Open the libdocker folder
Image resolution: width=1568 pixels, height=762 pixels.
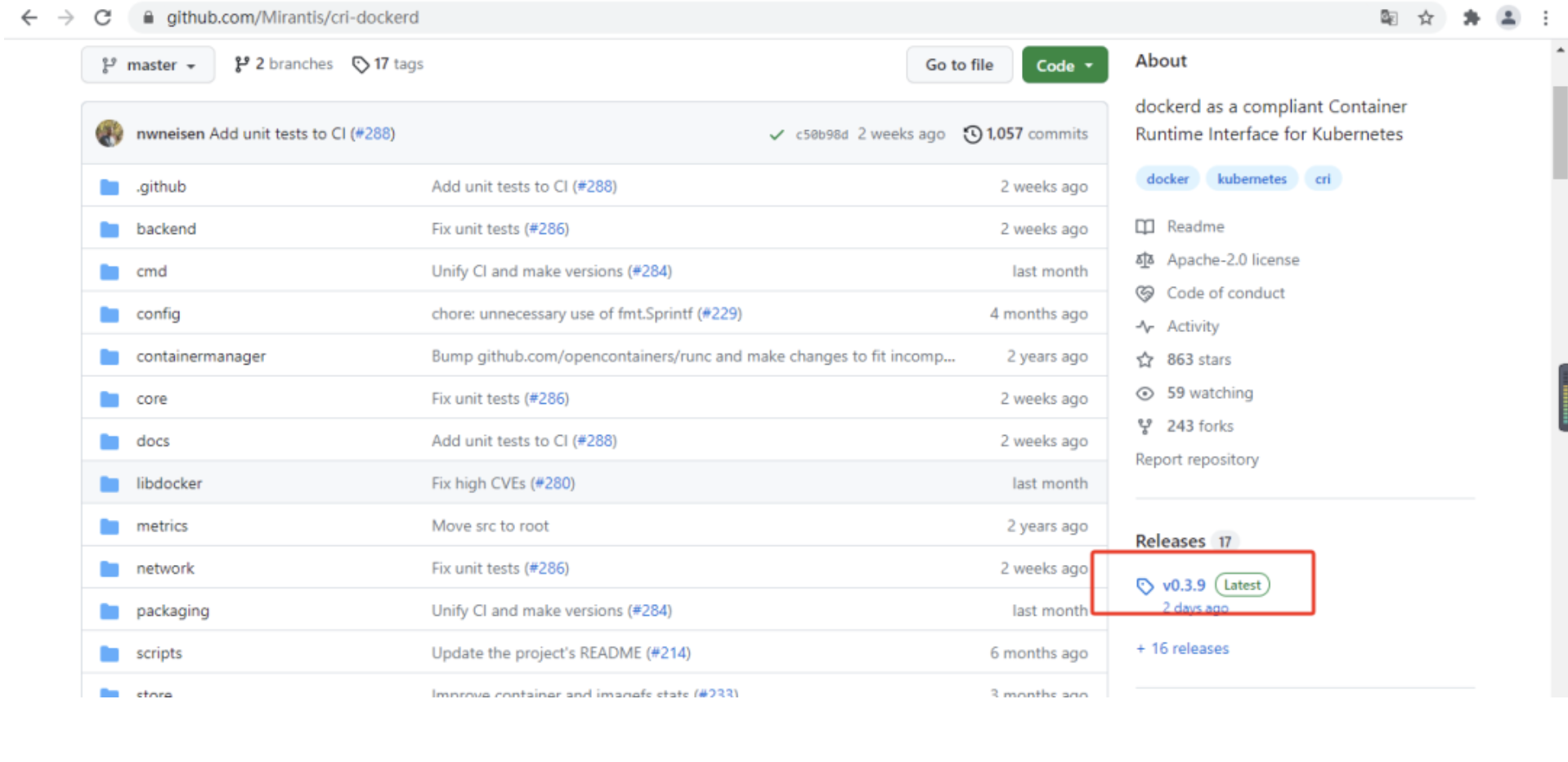(168, 483)
